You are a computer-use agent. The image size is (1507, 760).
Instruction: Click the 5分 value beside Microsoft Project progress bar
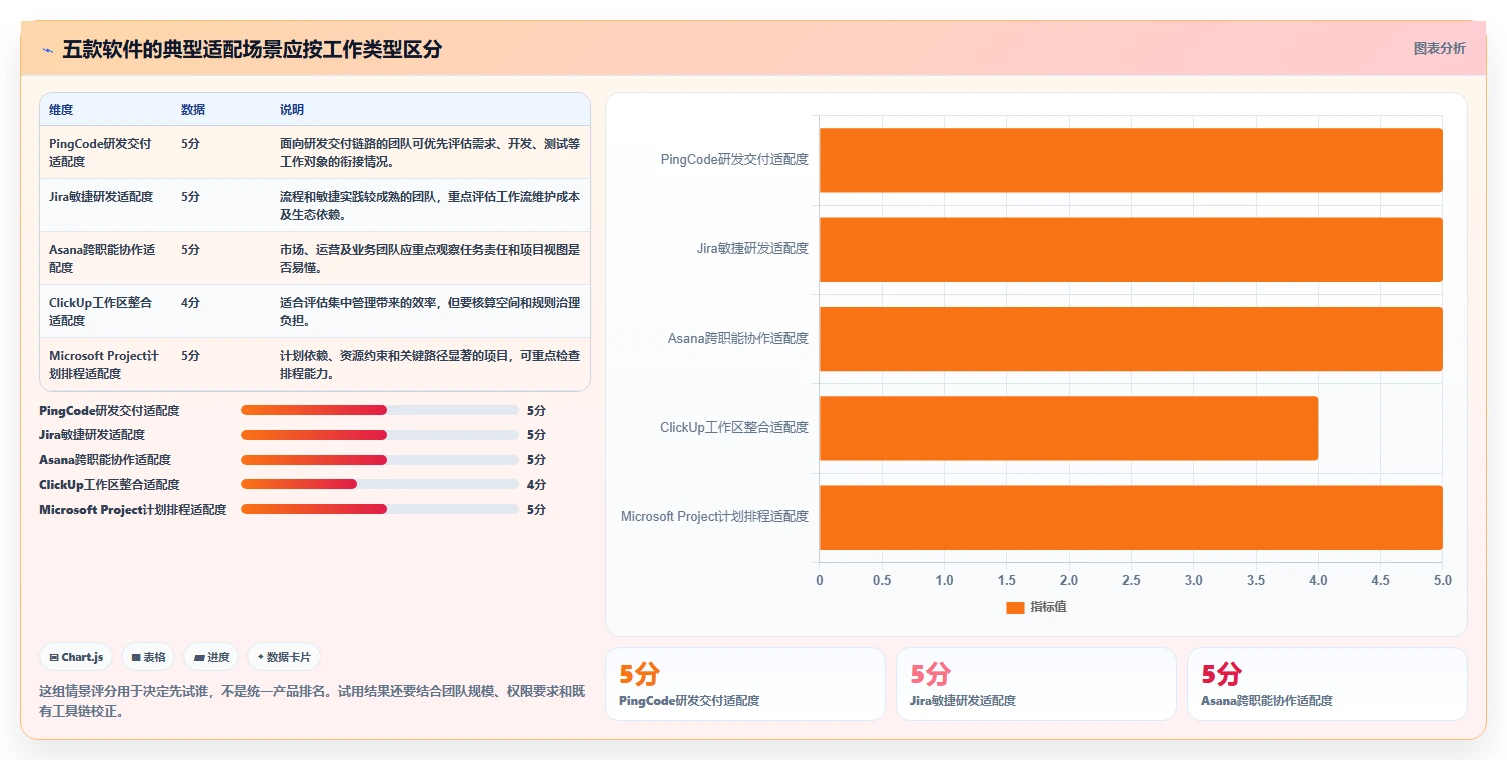[x=536, y=509]
